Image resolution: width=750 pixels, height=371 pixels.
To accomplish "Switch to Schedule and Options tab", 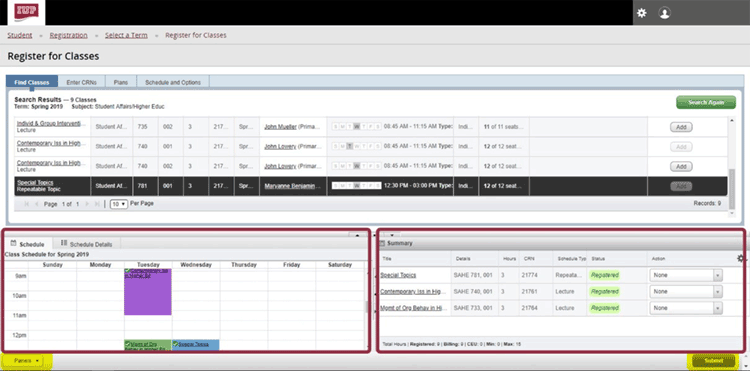I will [173, 82].
